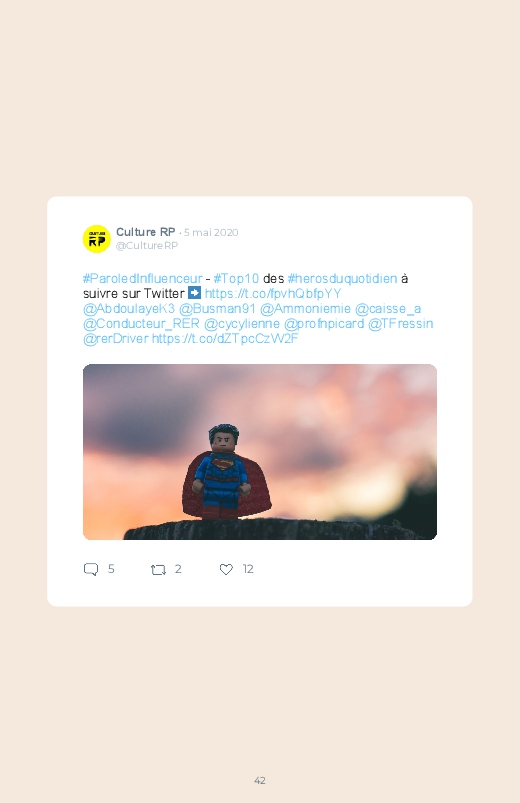This screenshot has width=520, height=803.
Task: Open the Superman Lego figure image
Action: [260, 452]
